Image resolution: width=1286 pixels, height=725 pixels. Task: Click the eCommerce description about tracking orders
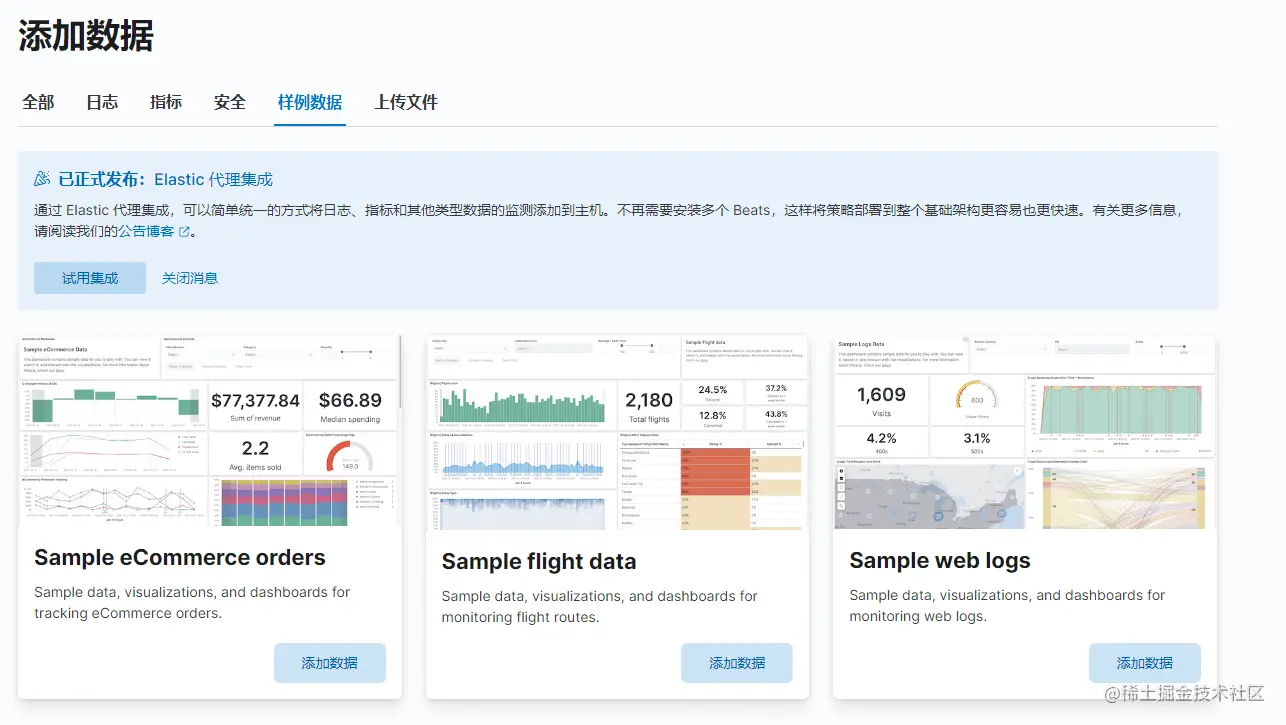(192, 602)
